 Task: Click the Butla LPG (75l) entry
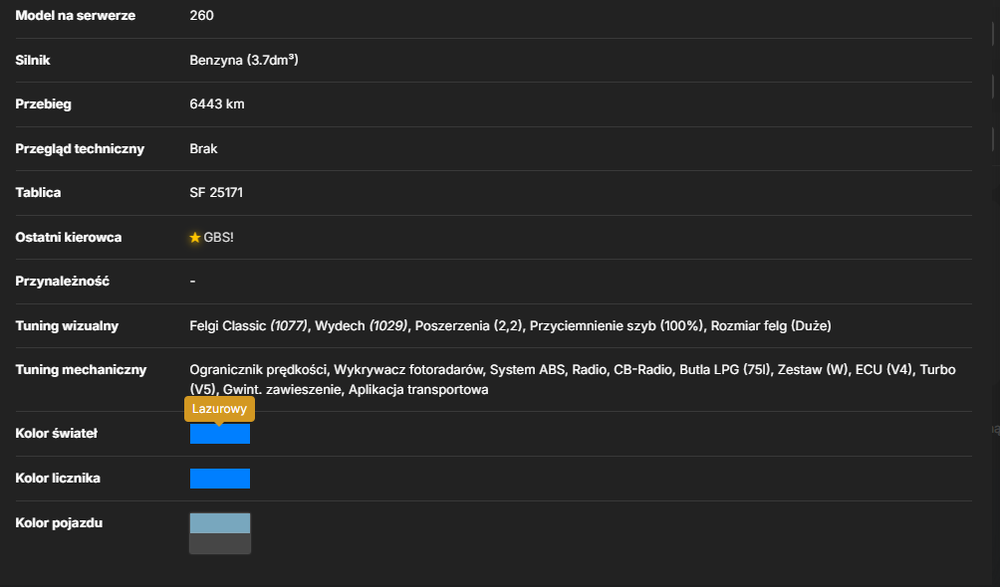coord(724,370)
